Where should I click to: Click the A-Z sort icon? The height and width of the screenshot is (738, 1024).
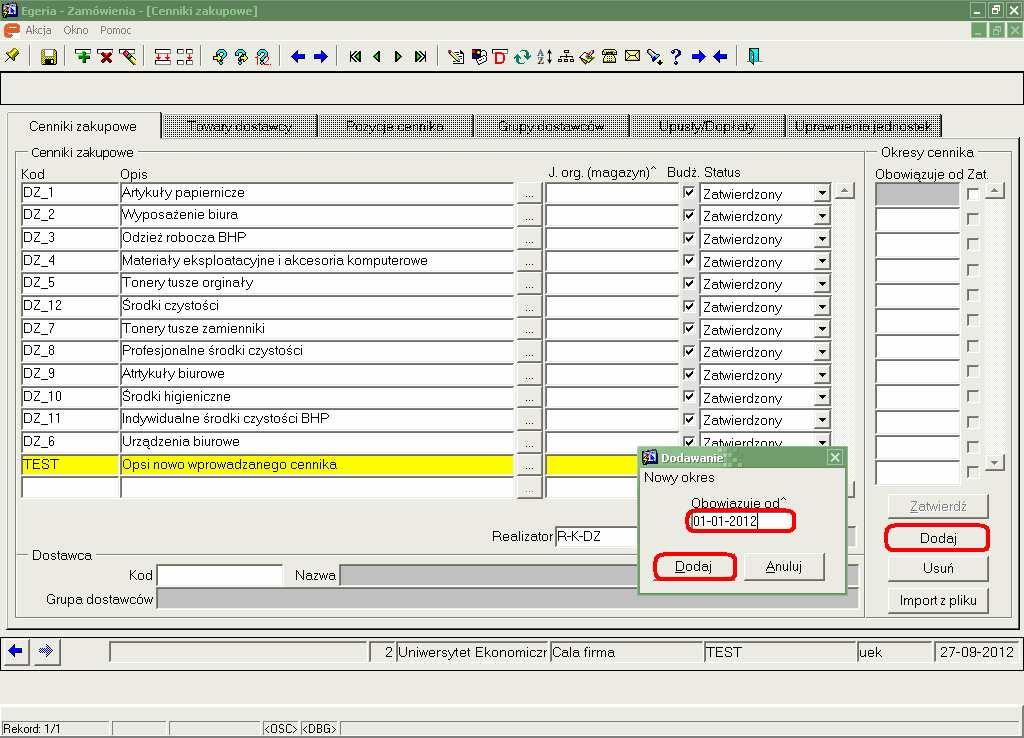(544, 57)
